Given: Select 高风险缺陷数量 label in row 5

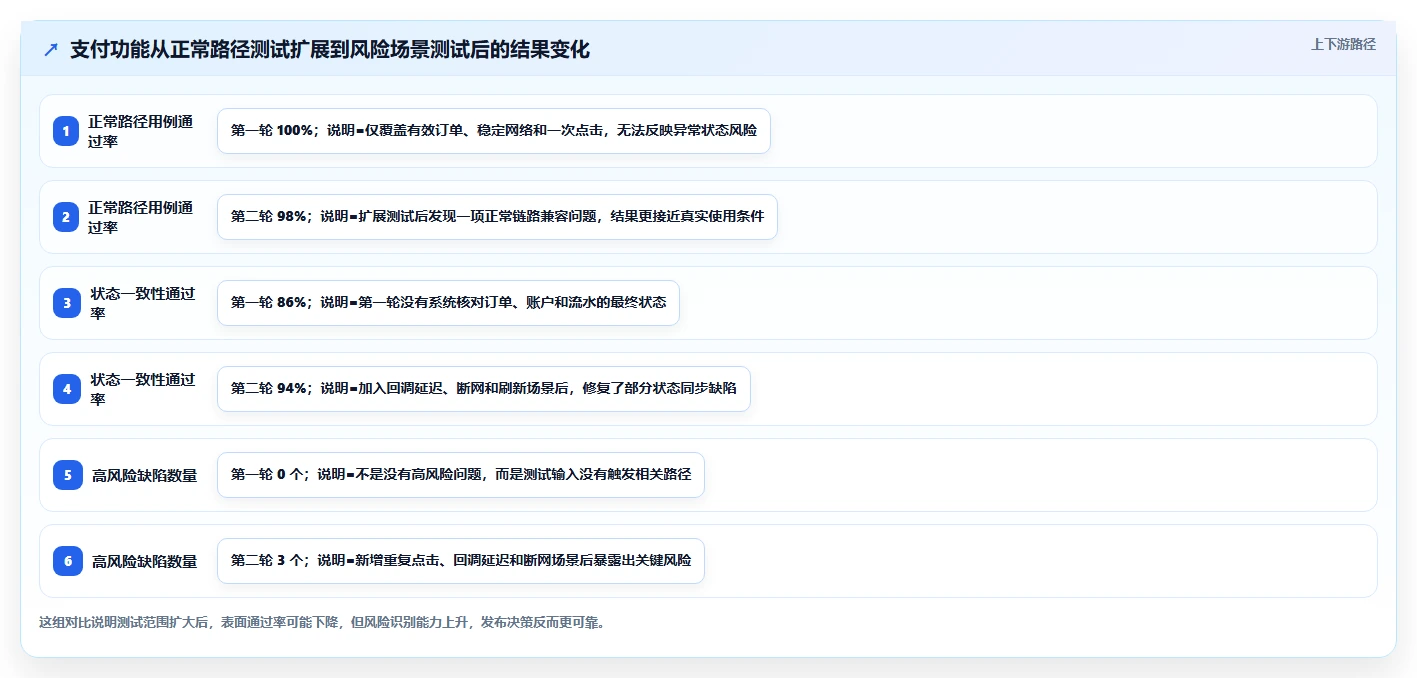Looking at the screenshot, I should click(144, 476).
